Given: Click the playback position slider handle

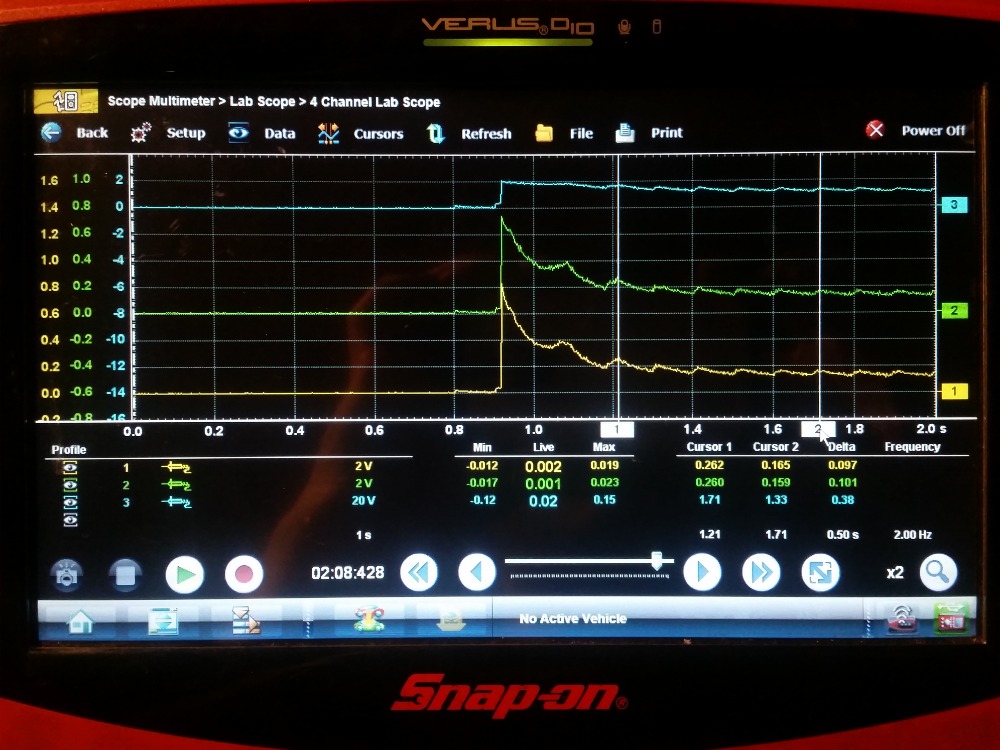Looking at the screenshot, I should click(x=657, y=562).
